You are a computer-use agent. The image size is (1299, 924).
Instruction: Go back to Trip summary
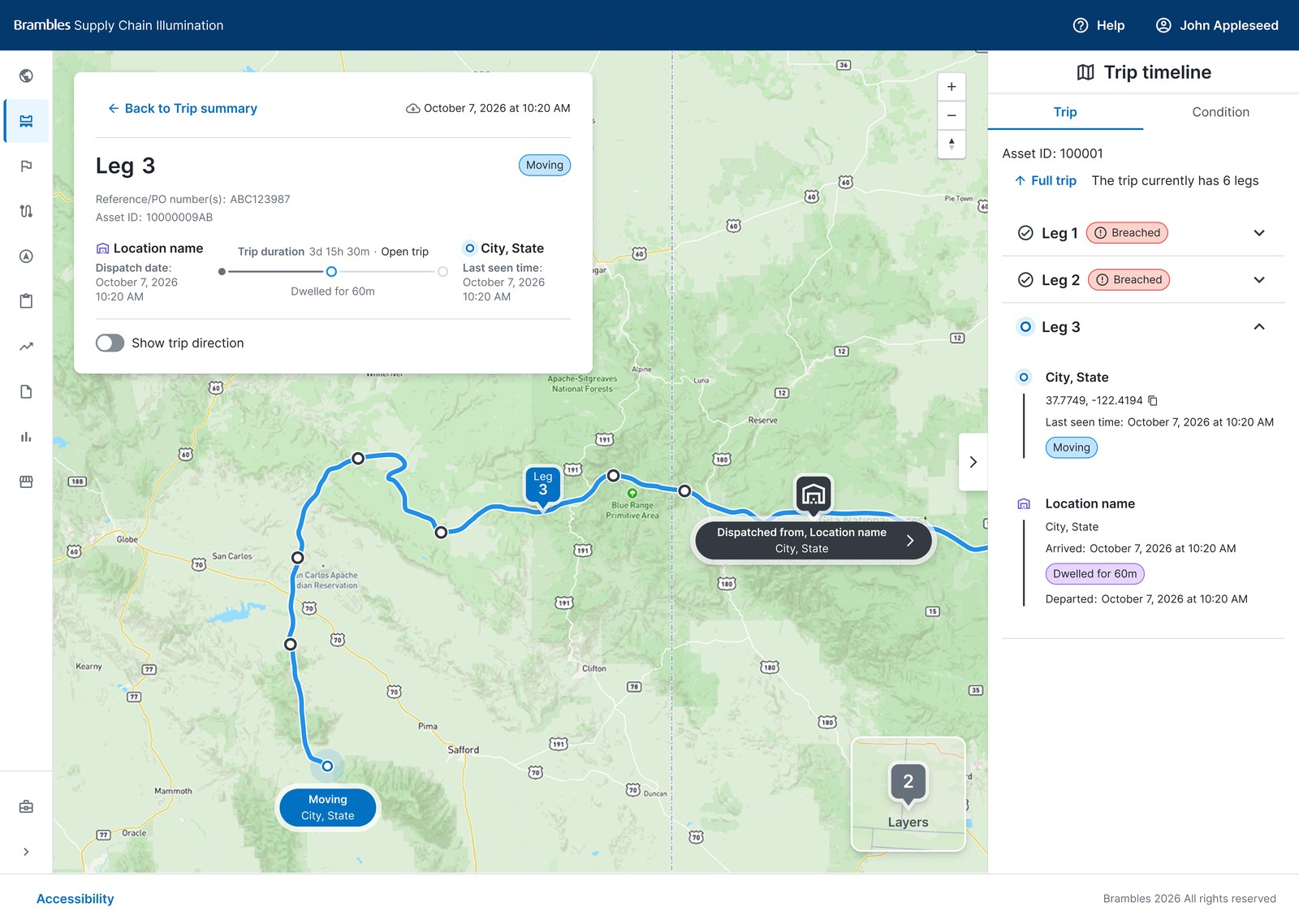click(183, 108)
